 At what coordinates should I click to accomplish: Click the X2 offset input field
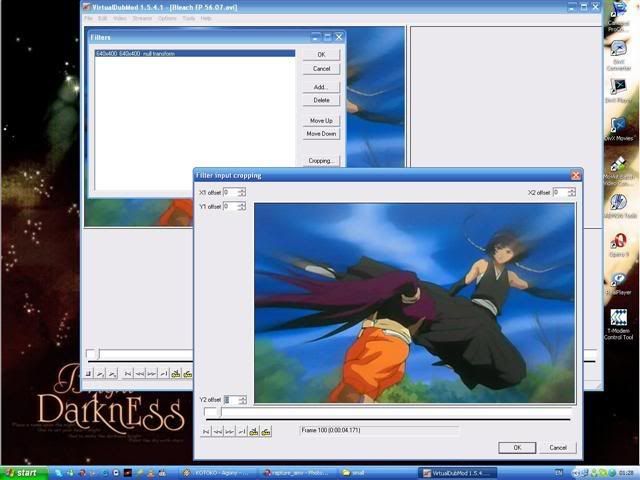pos(560,192)
